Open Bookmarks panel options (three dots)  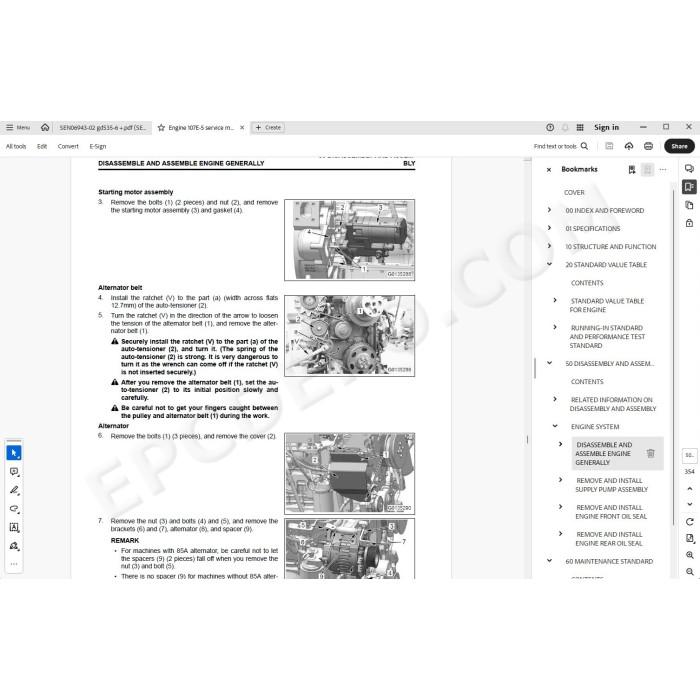click(x=663, y=170)
